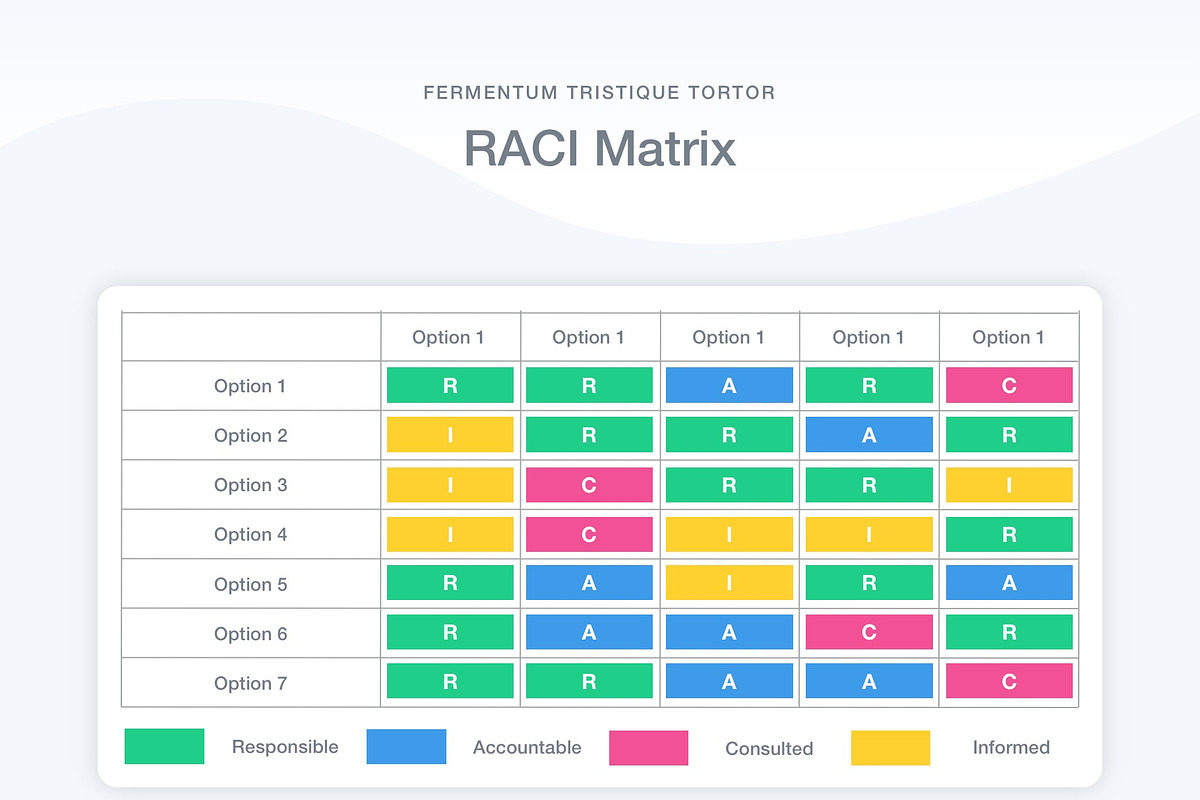The image size is (1200, 800).
Task: Select the "Option 4" row label
Action: click(251, 534)
